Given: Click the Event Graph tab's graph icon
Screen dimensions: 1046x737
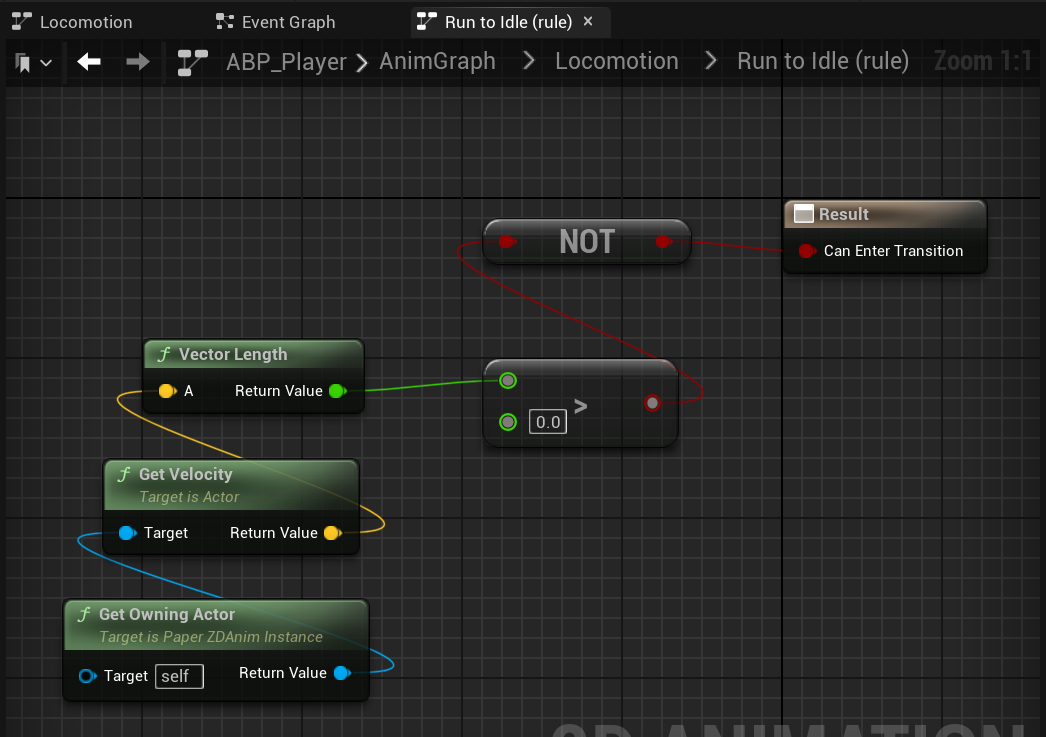Looking at the screenshot, I should coord(225,22).
